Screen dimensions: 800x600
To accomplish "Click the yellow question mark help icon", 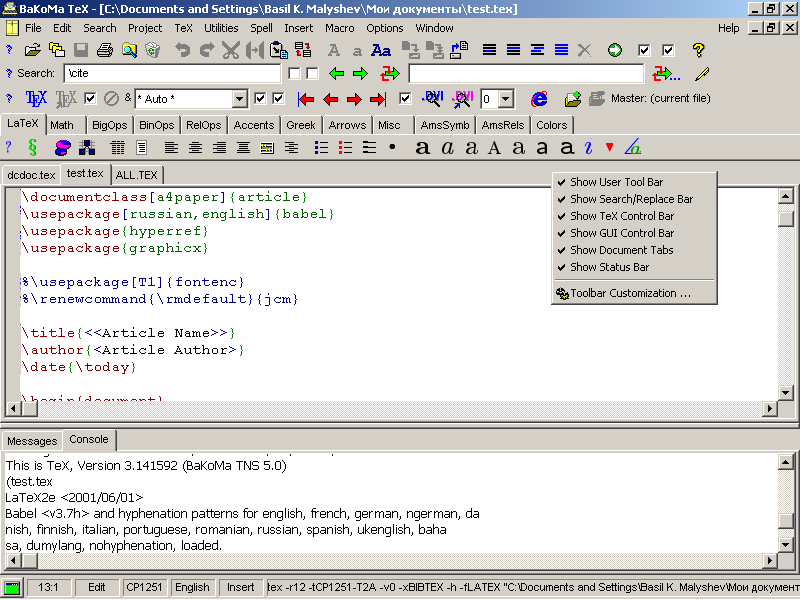I will click(699, 49).
